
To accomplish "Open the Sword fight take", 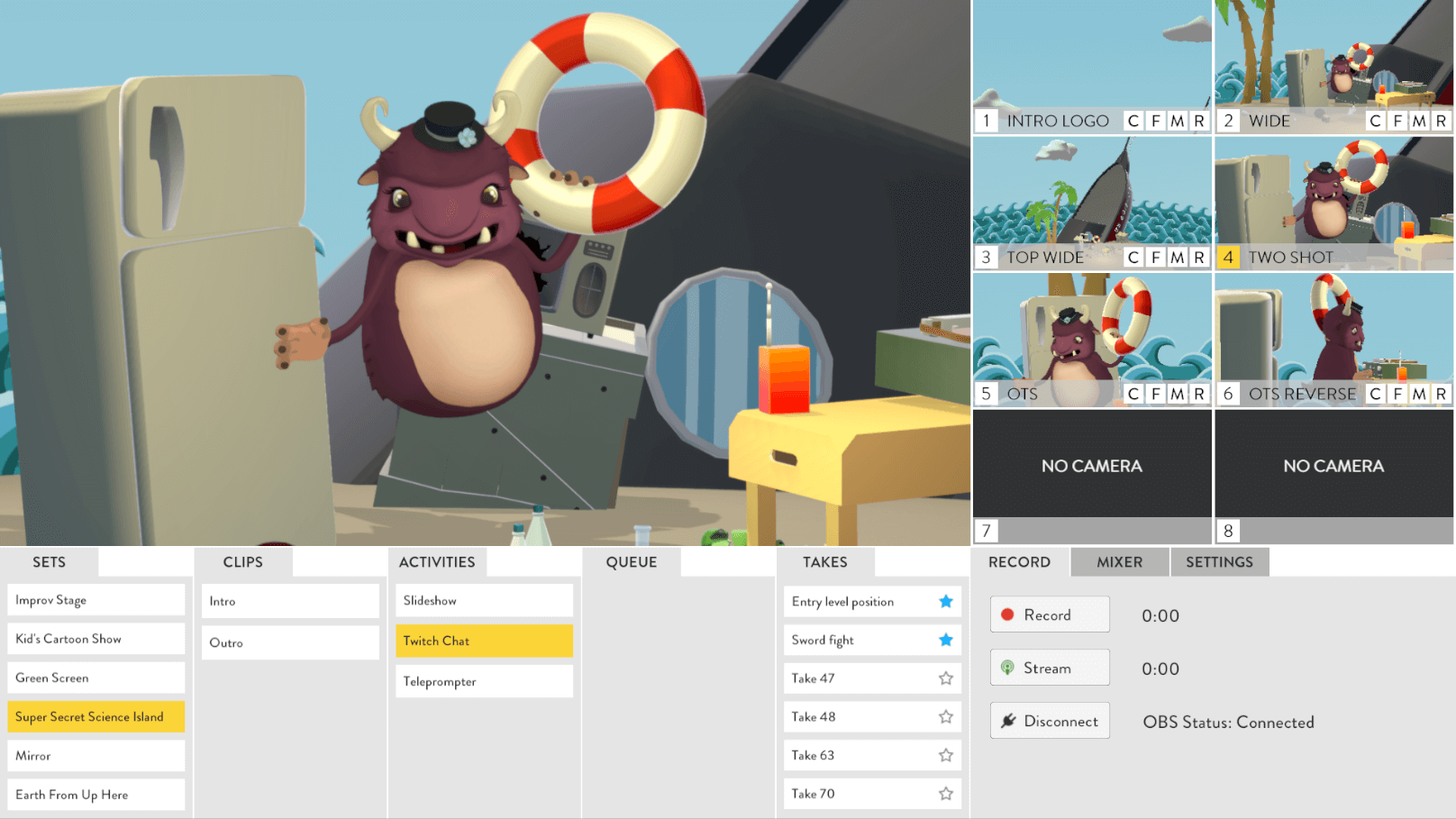I will point(872,640).
